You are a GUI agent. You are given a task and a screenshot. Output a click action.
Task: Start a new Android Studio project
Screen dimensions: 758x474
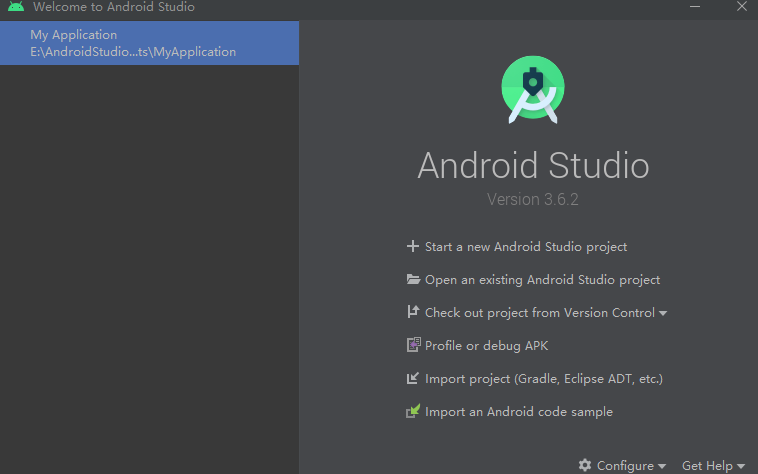(x=525, y=247)
